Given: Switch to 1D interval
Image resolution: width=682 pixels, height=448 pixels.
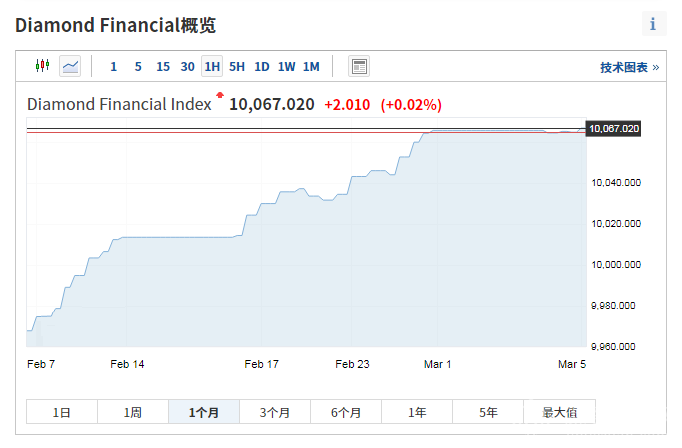Looking at the screenshot, I should pos(262,67).
